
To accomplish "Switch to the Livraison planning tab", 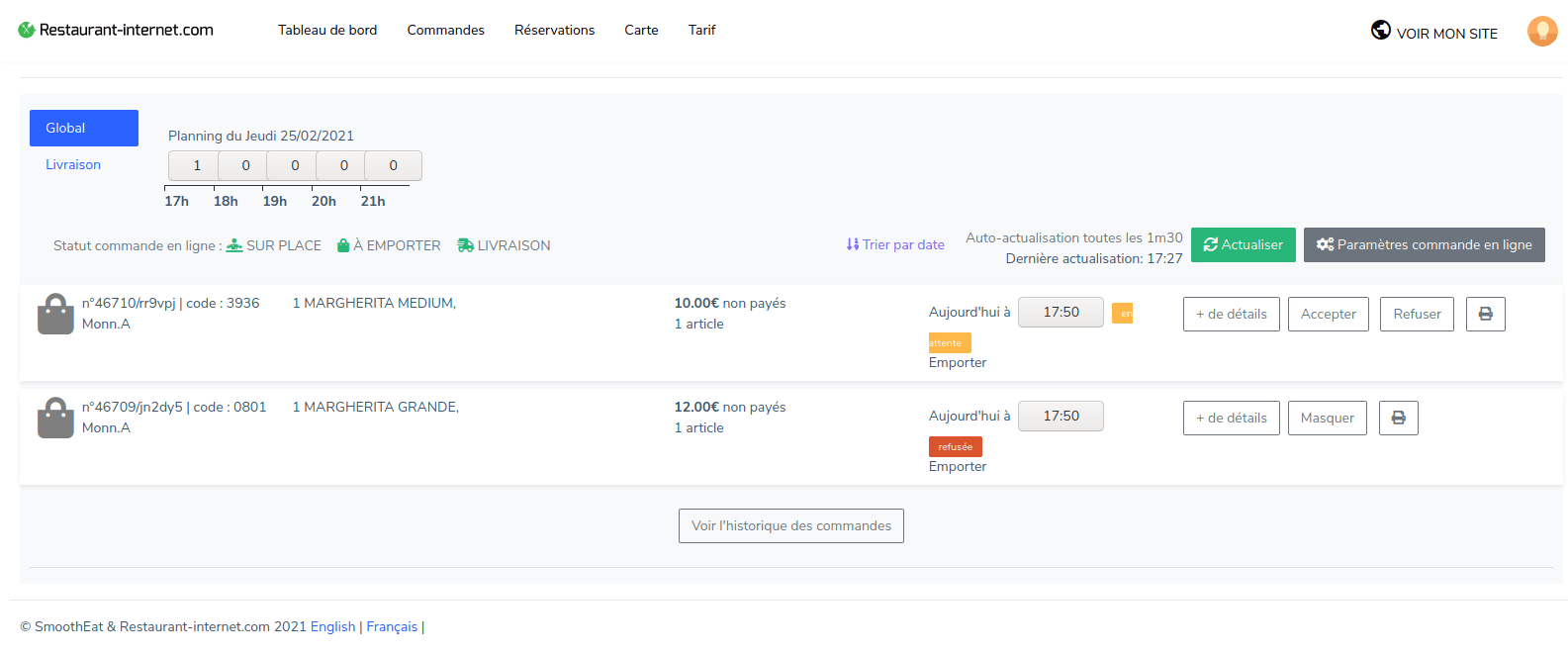I will 73,164.
